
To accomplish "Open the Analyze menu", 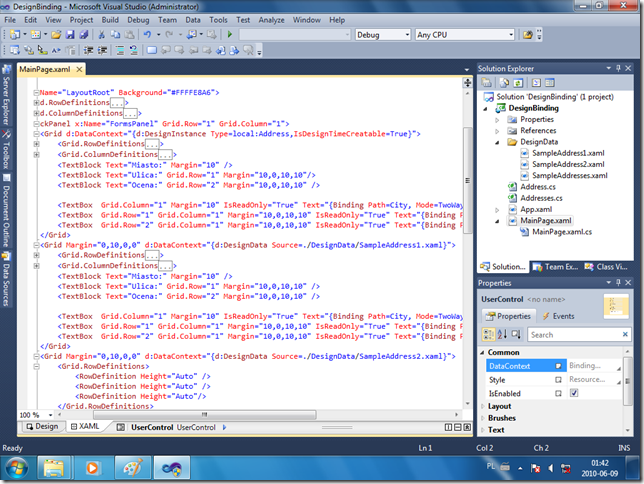I will click(x=271, y=20).
